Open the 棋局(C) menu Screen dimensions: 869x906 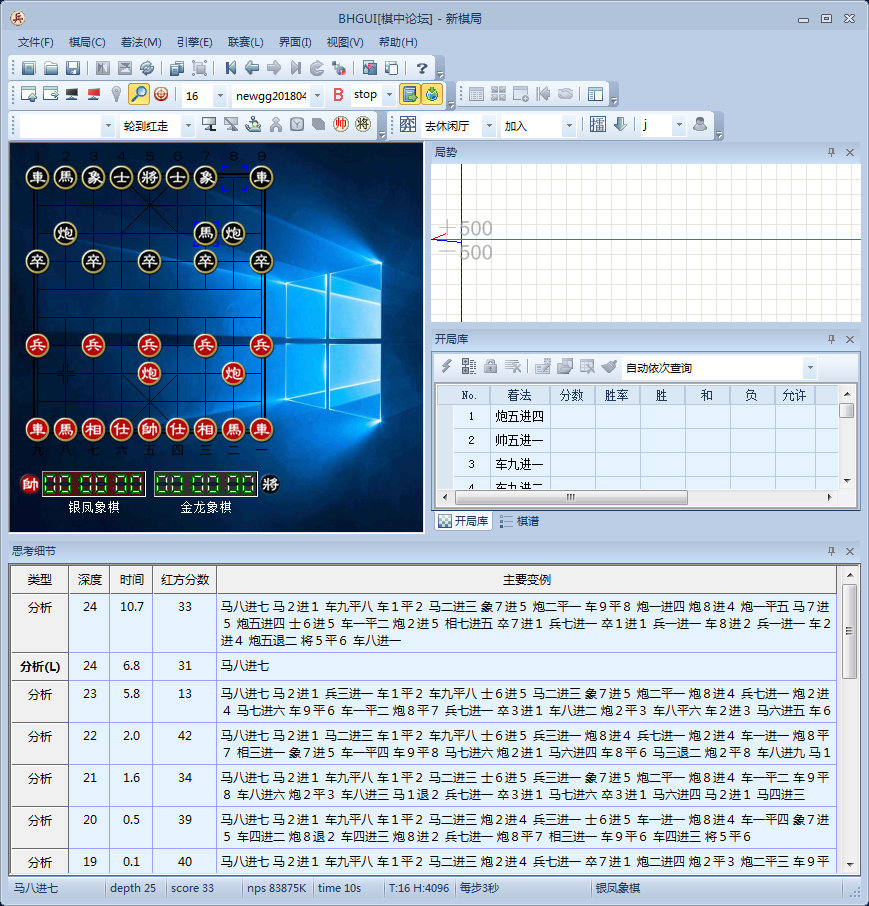[87, 42]
